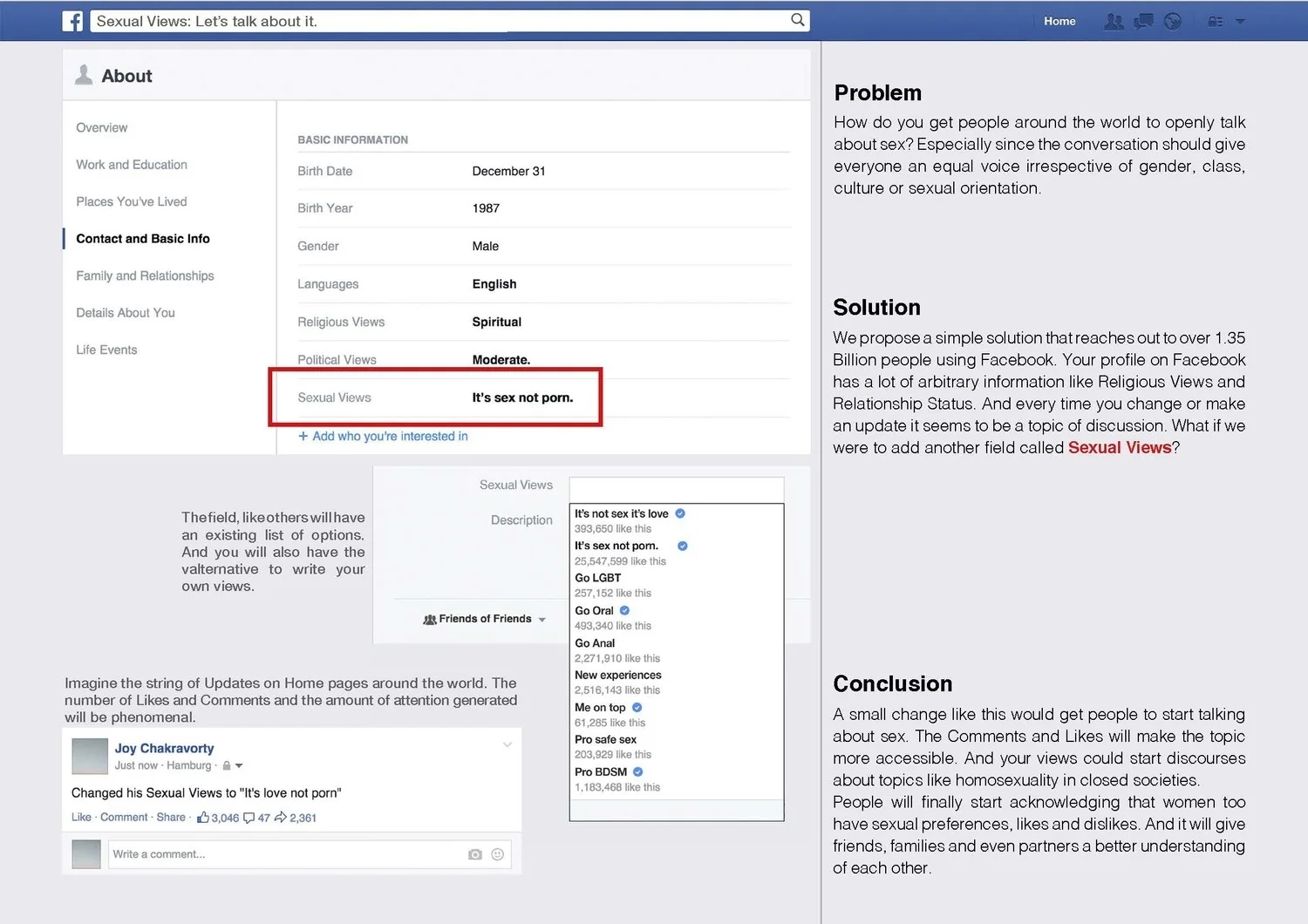Click the Comment link on the post

pyautogui.click(x=124, y=818)
